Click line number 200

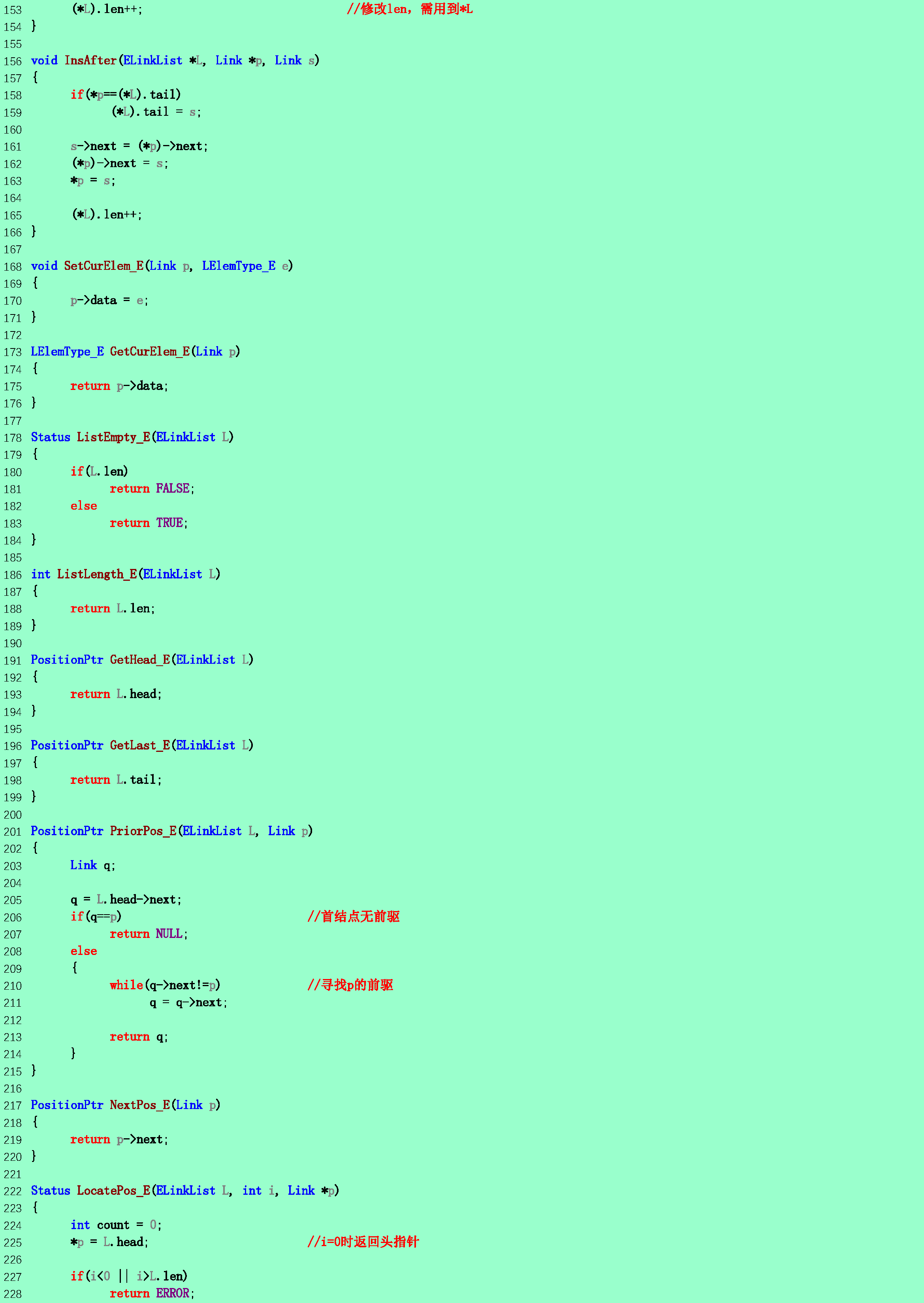[13, 815]
